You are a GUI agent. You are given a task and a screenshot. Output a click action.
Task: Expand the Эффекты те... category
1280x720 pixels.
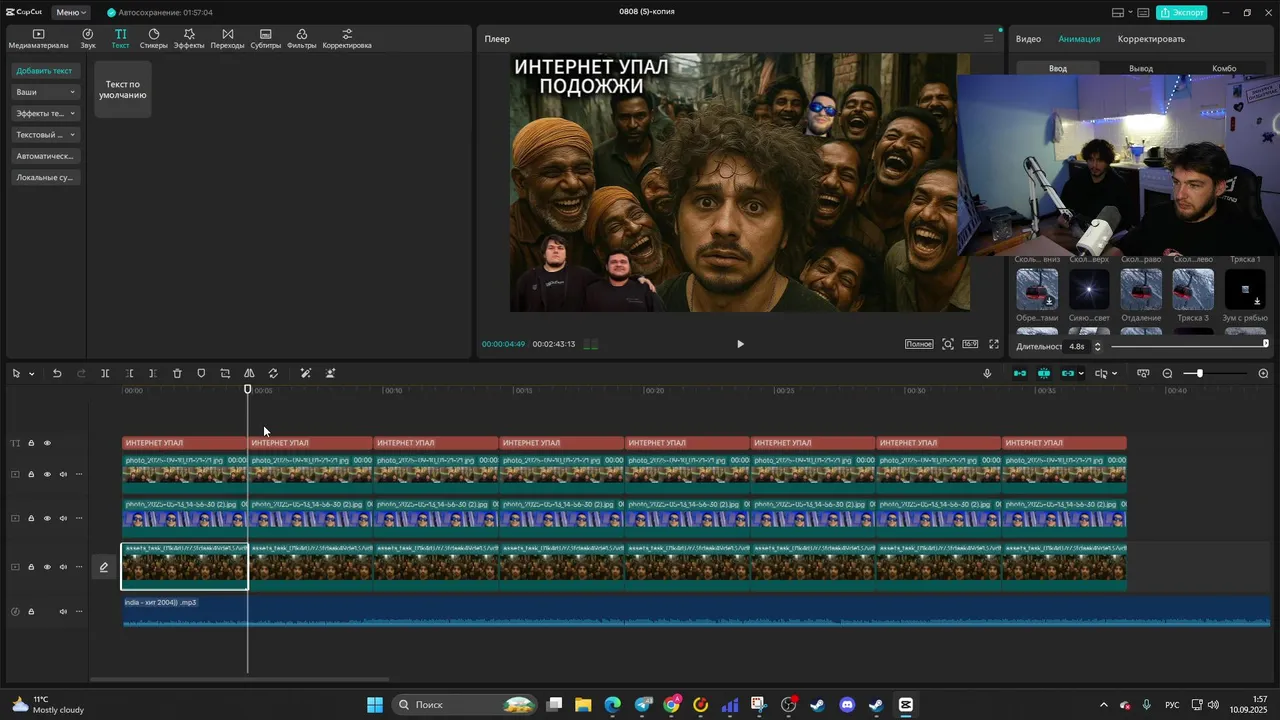pos(46,113)
